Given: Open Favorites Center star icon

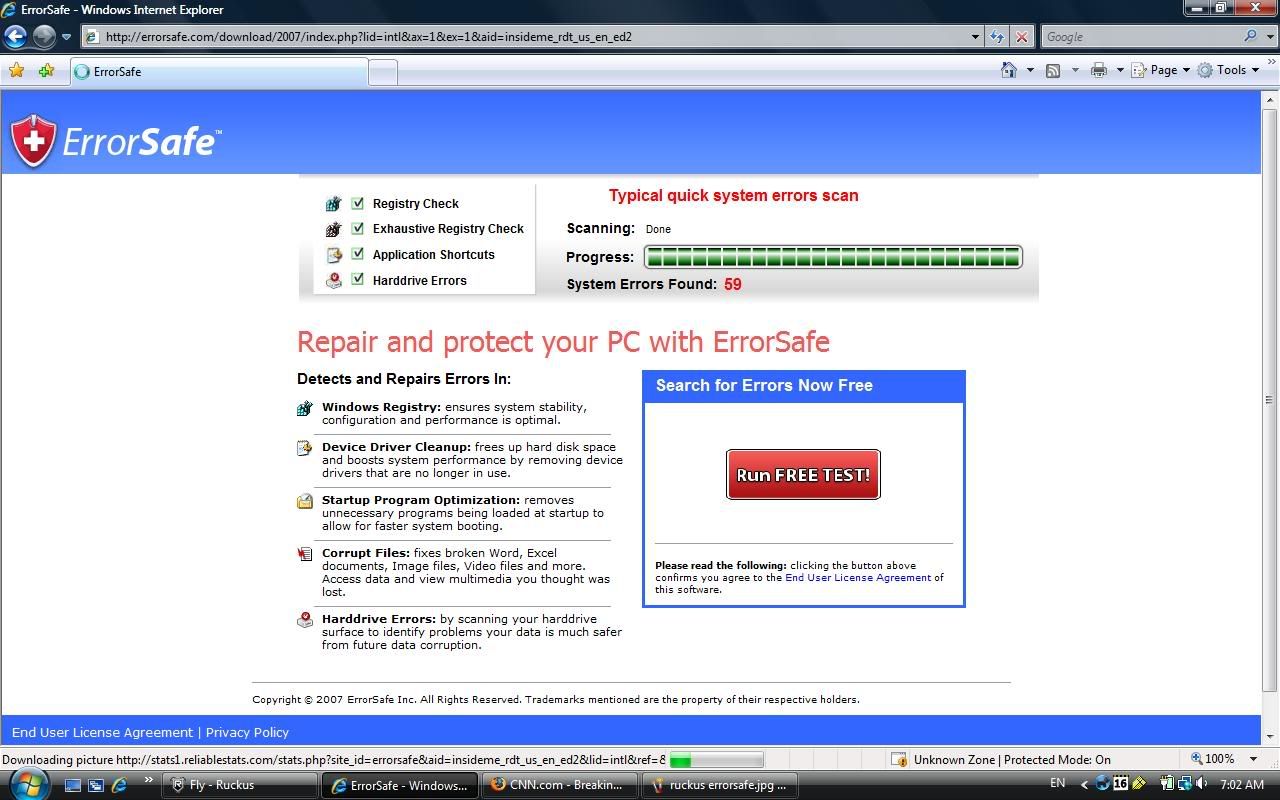Looking at the screenshot, I should (x=16, y=71).
